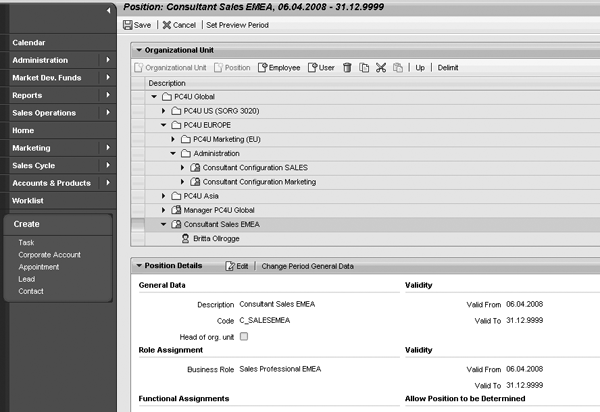Create a new Task link

26,243
